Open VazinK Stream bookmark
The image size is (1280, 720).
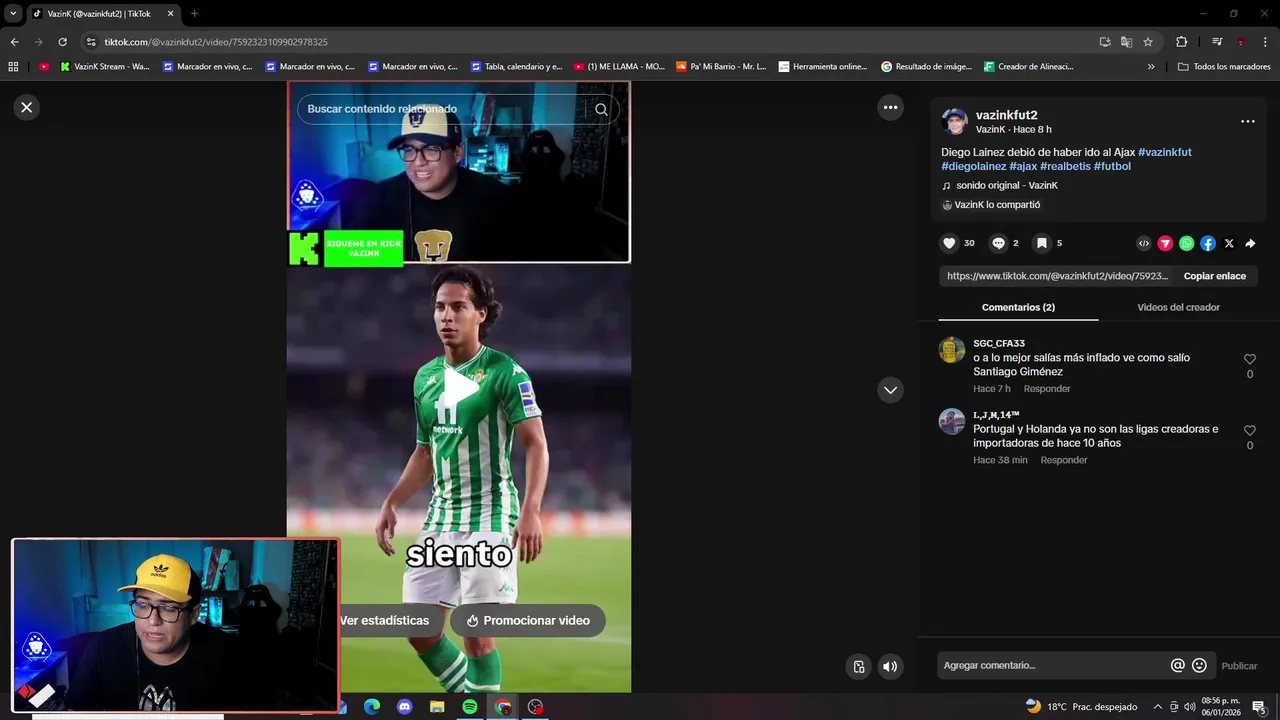coord(105,67)
